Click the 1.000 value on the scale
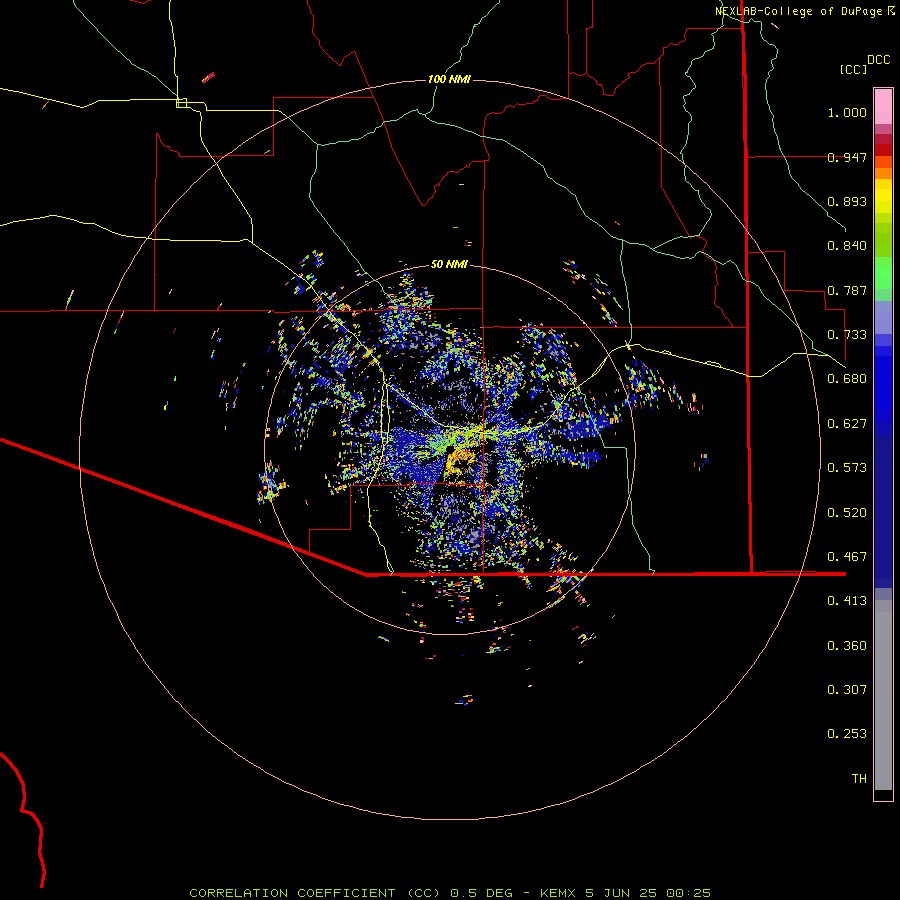Viewport: 900px width, 900px height. click(x=847, y=112)
